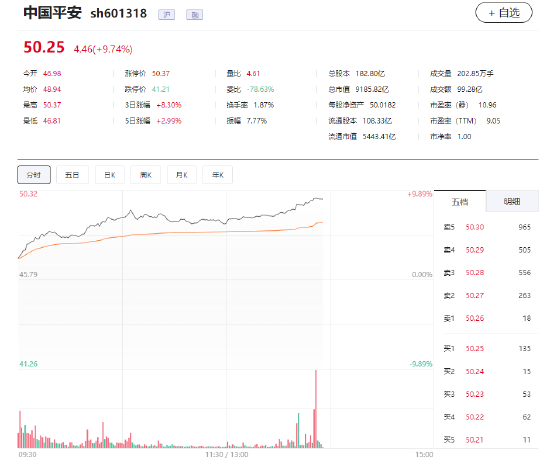This screenshot has width=550, height=464.
Task: Click the 卖1 price 50.26
Action: click(x=475, y=318)
